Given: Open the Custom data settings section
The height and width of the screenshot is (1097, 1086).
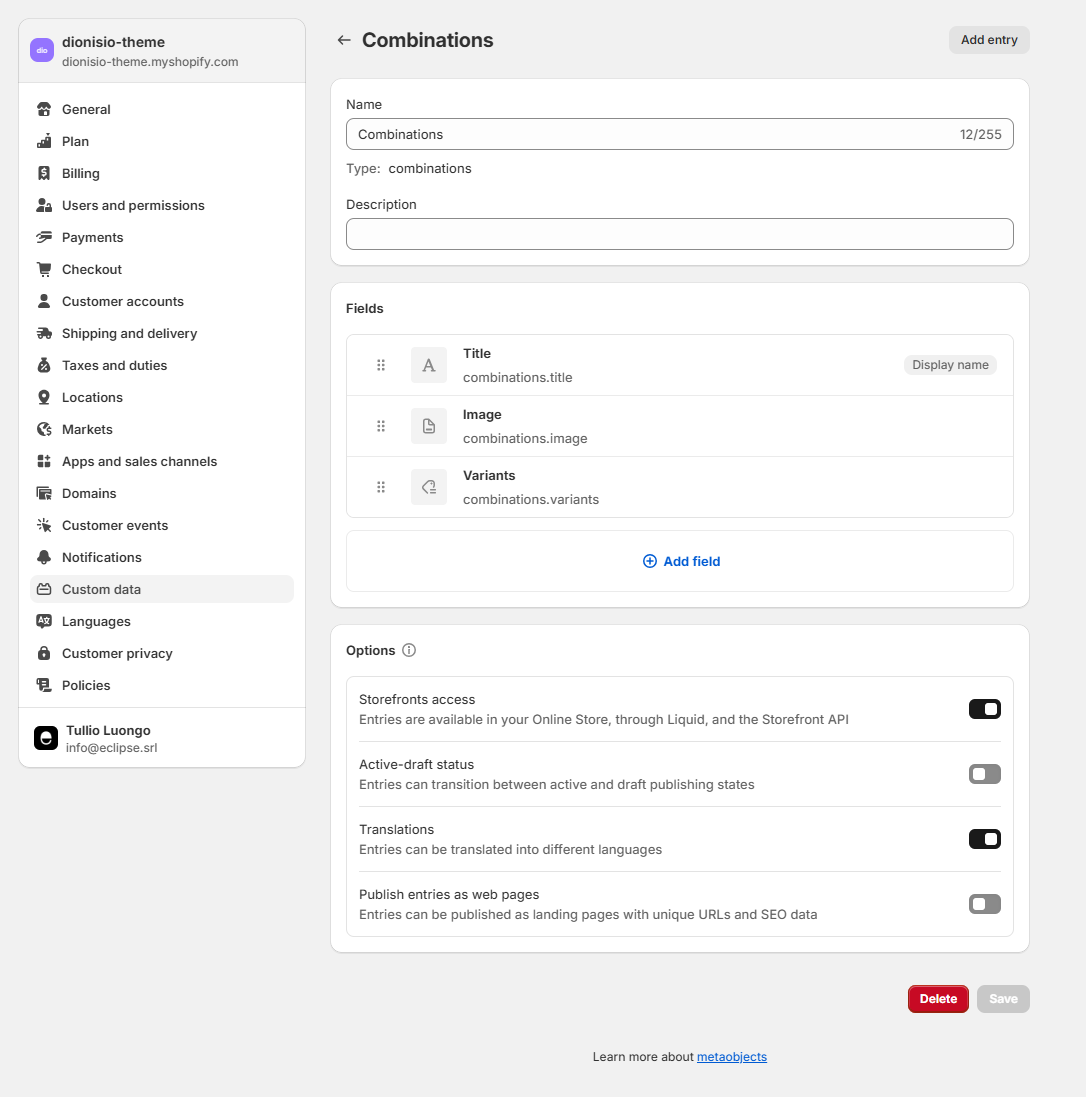Looking at the screenshot, I should click(101, 589).
